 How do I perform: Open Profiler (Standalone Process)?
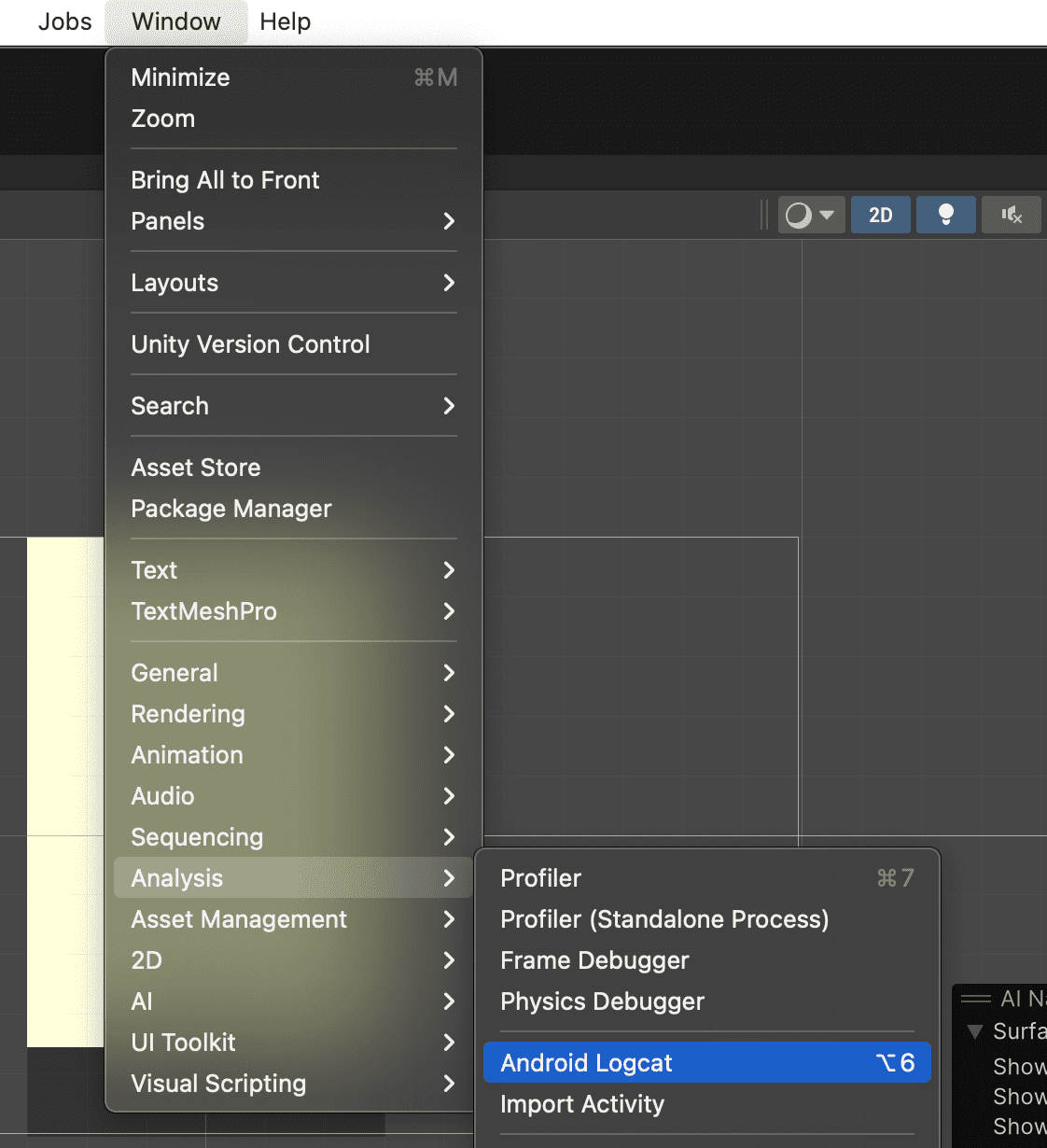tap(707, 919)
